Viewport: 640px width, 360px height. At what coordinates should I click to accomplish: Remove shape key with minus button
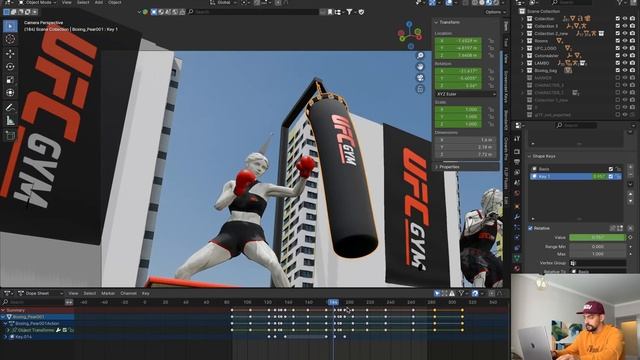coord(630,175)
